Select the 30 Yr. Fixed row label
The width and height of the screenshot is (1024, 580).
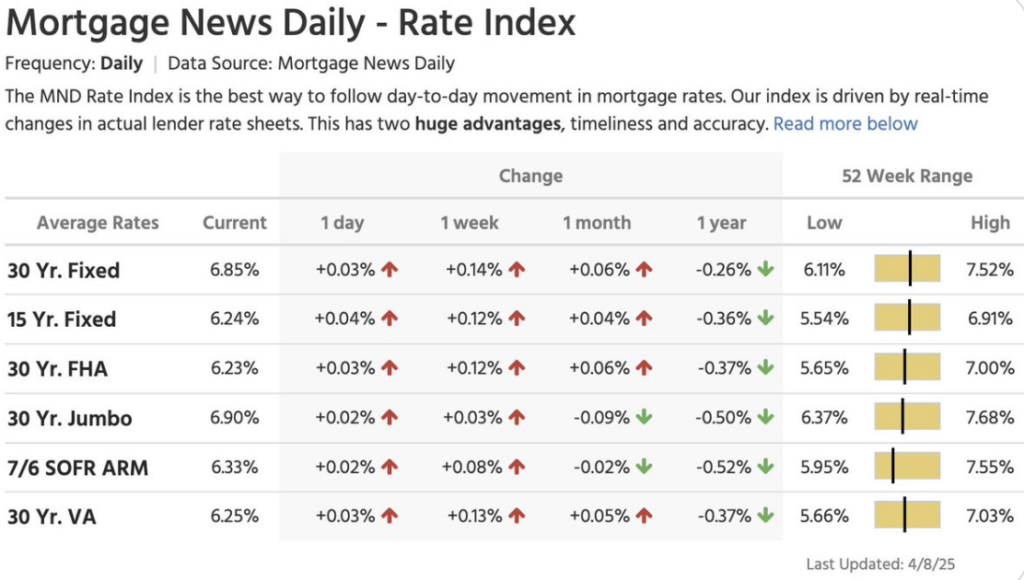tap(64, 270)
